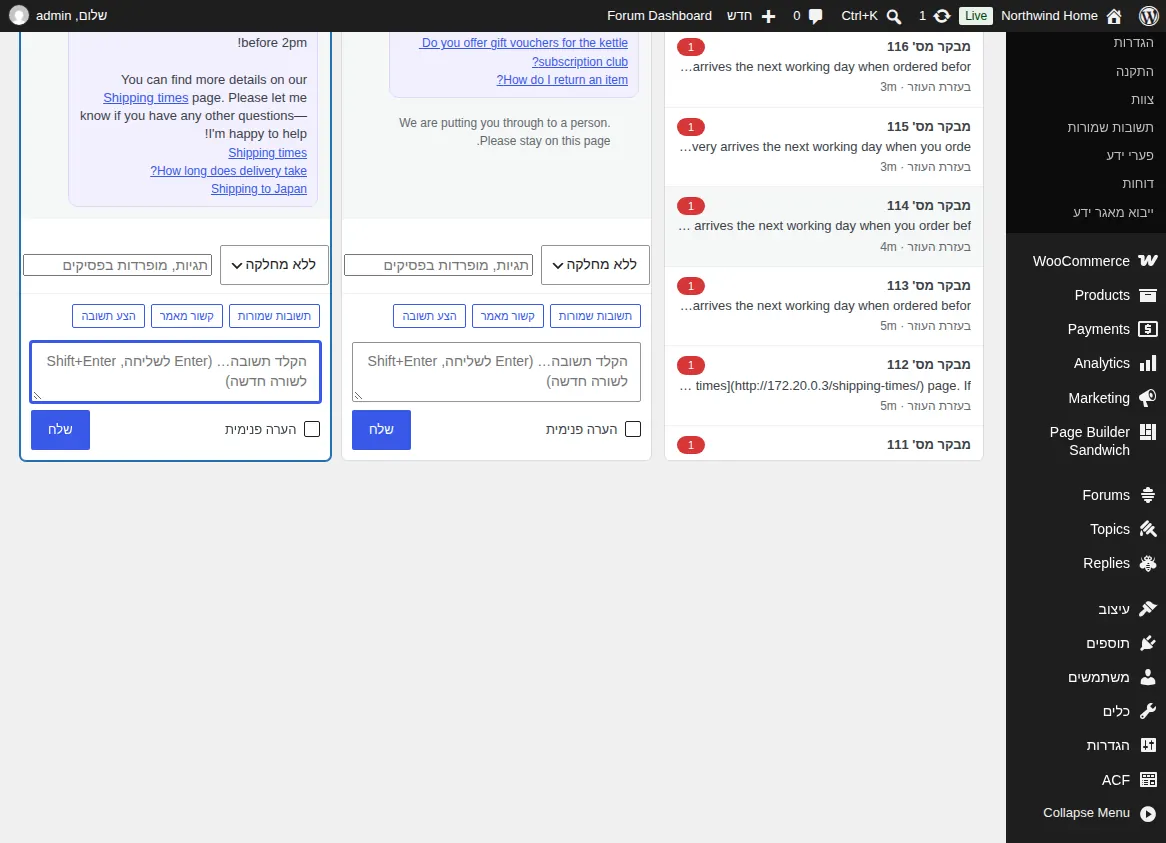Open the 'How do I return an item?' link
This screenshot has height=843, width=1166.
point(562,80)
